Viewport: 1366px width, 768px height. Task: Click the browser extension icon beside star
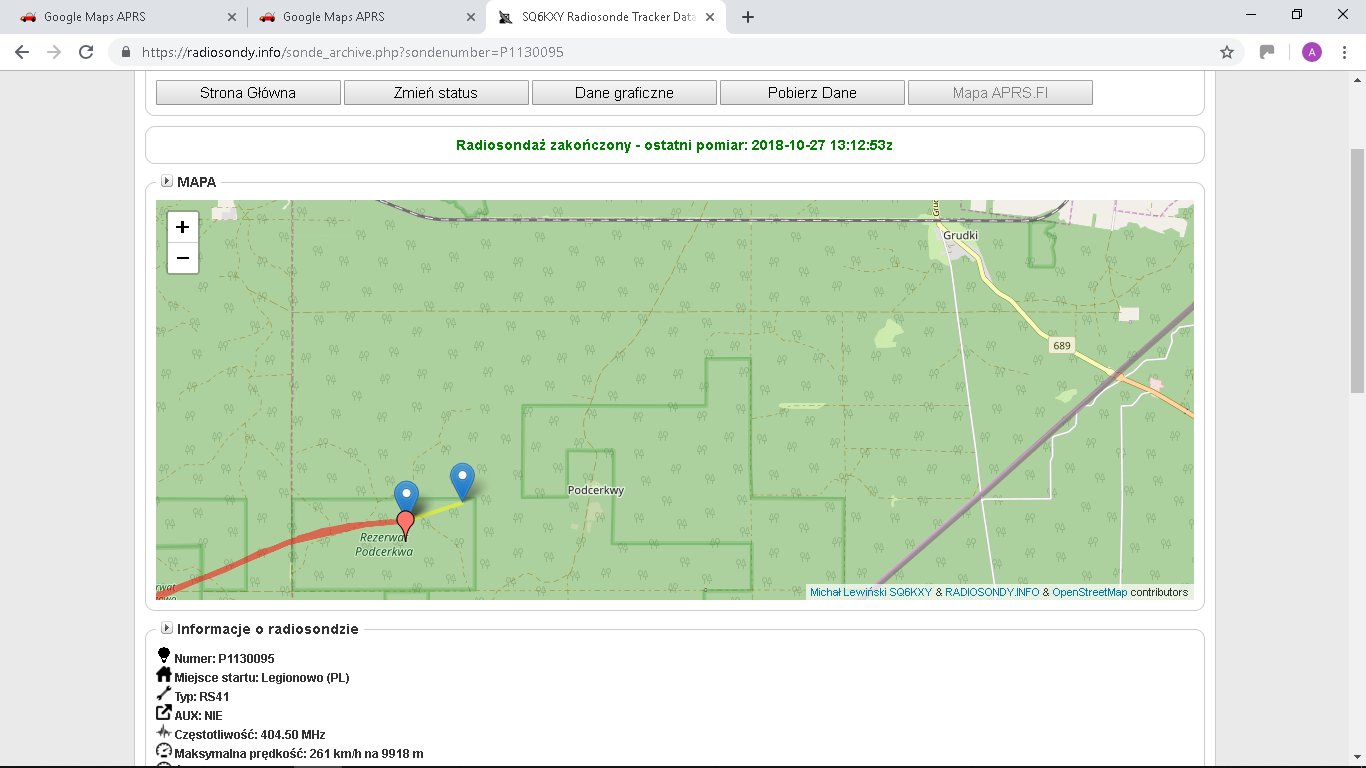click(x=1267, y=52)
